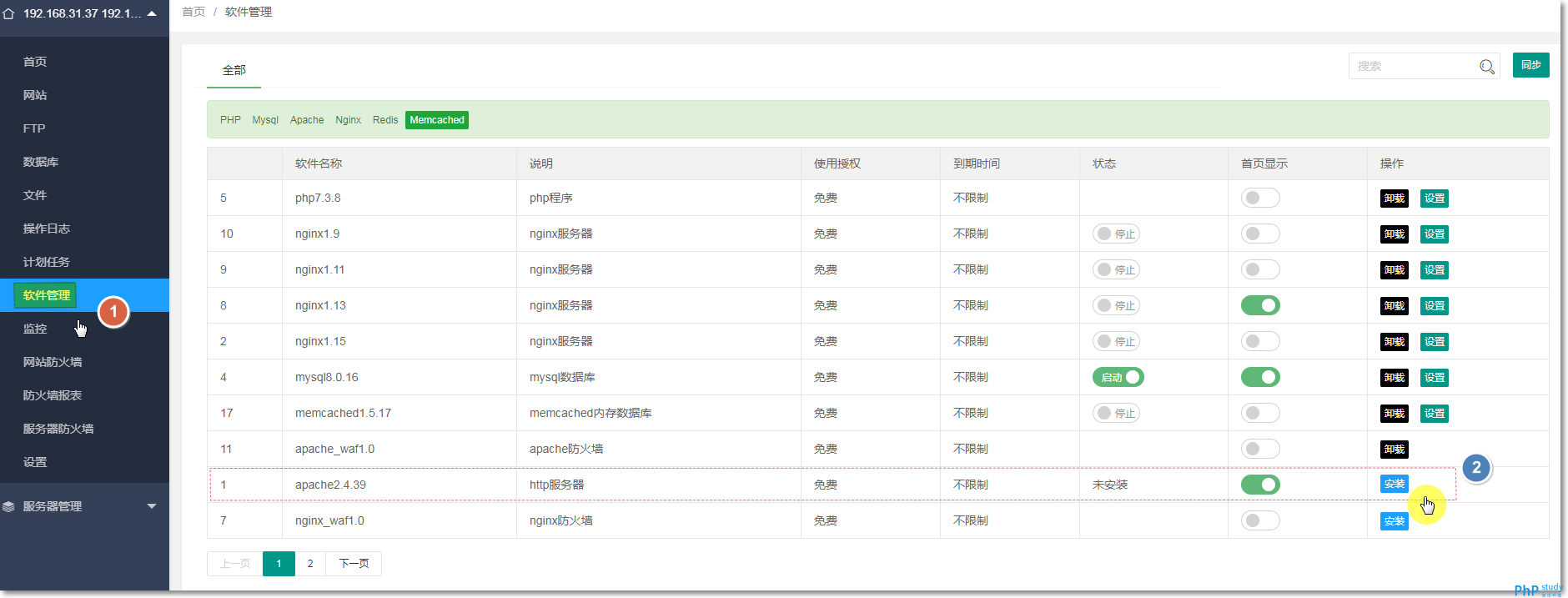Go to page 2 of software list
The height and width of the screenshot is (598, 1568).
coord(310,564)
